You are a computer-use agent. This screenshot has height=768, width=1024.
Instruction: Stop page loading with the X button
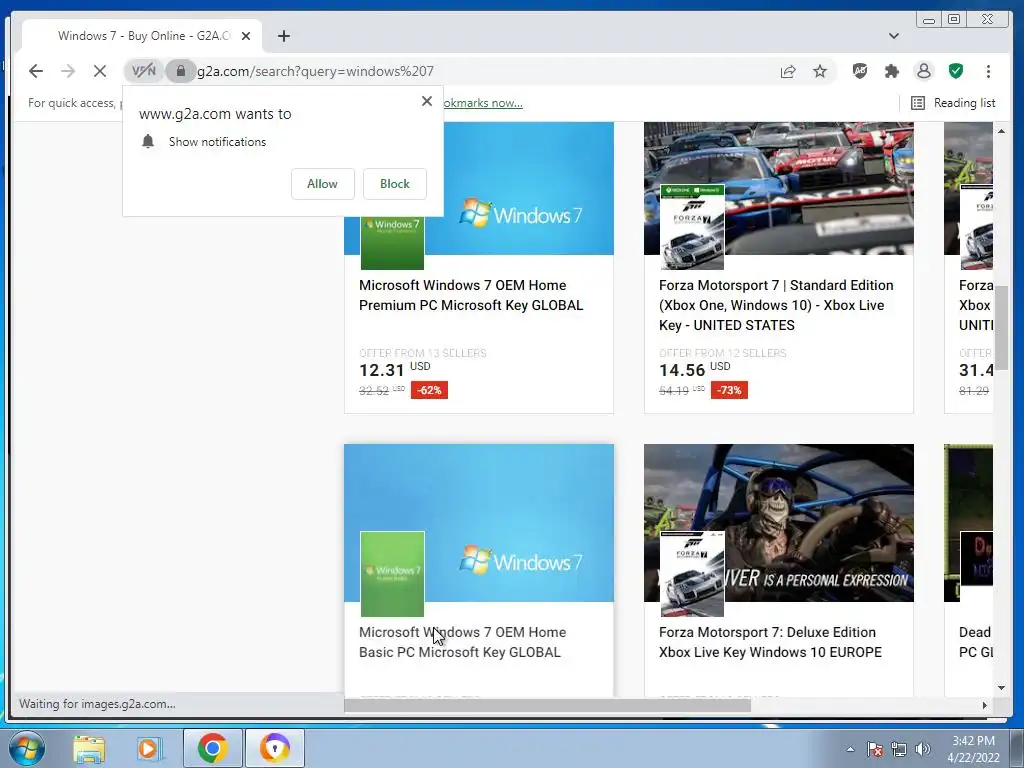pos(100,71)
